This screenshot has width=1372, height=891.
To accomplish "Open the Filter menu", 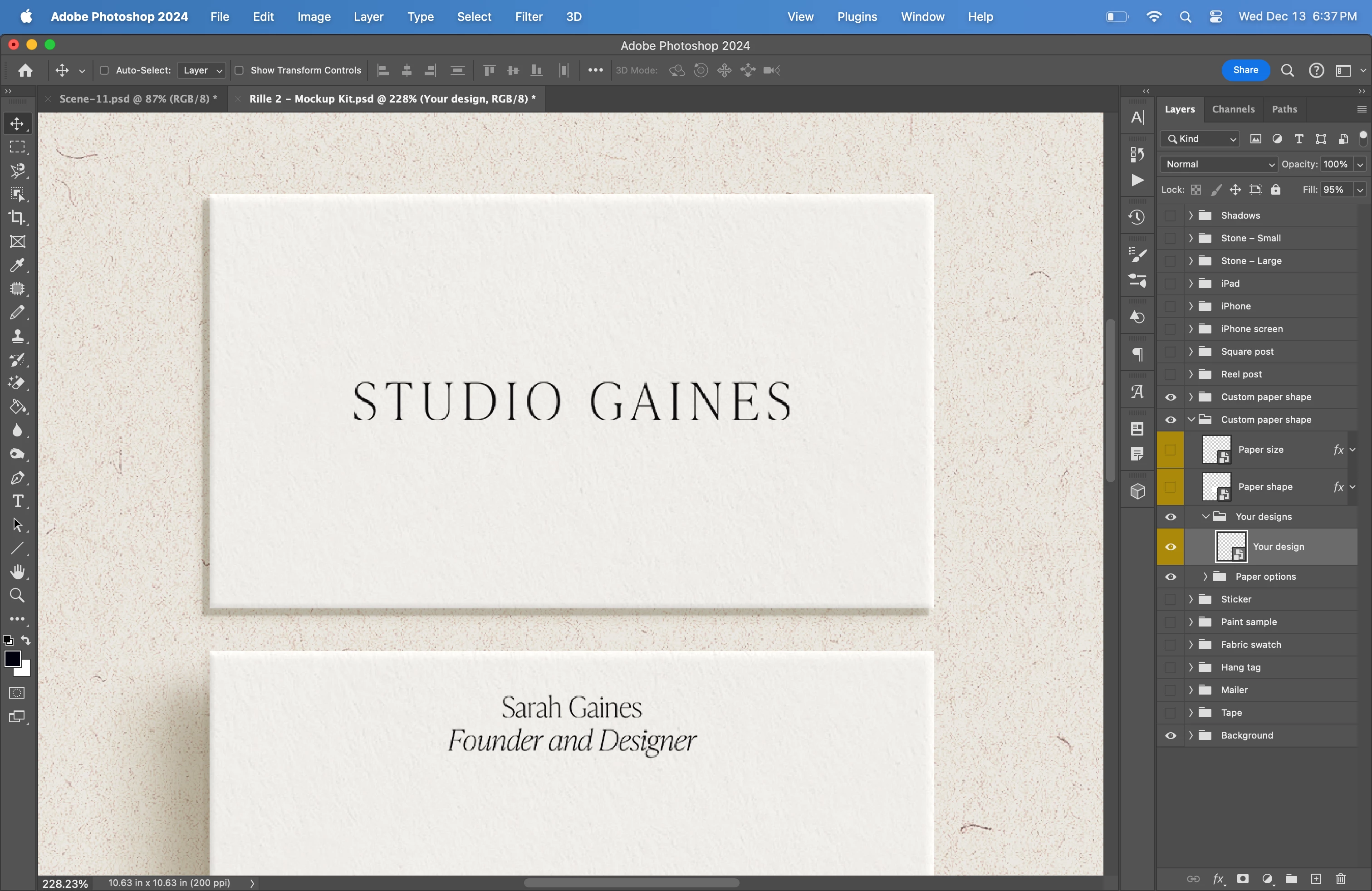I will [528, 17].
